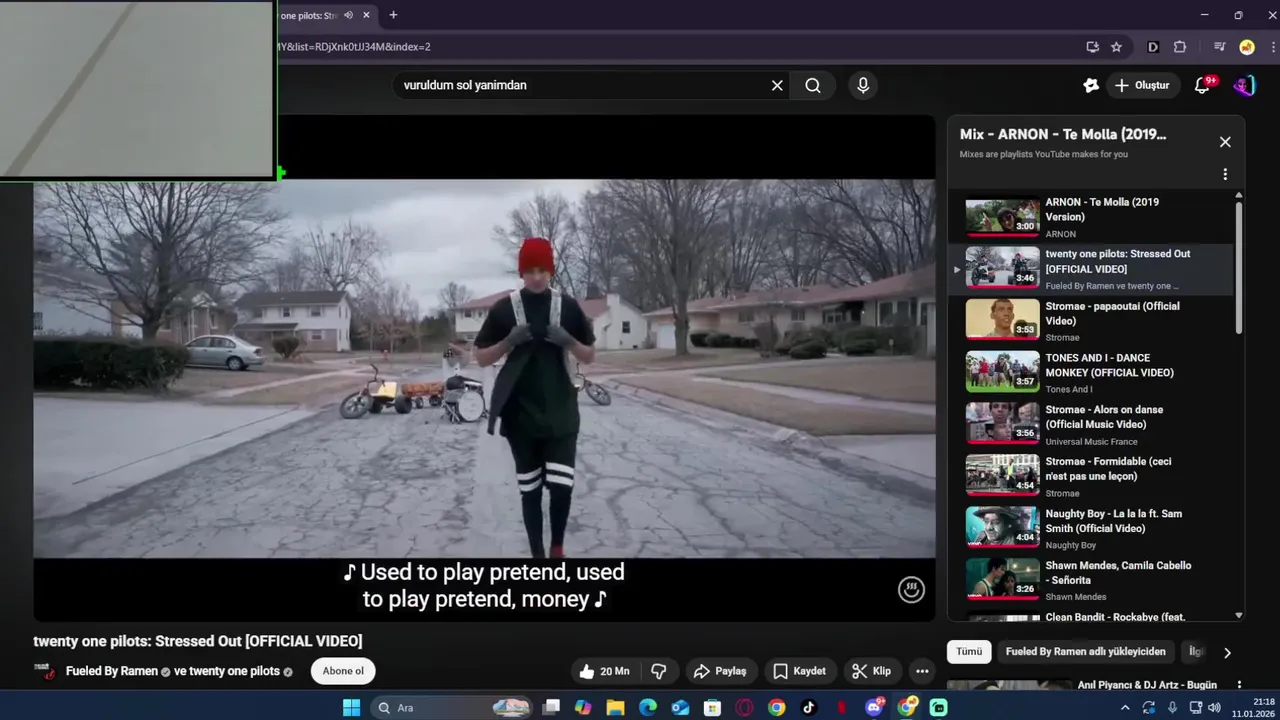Open Microsoft Store from taskbar
The width and height of the screenshot is (1280, 720).
coord(712,708)
